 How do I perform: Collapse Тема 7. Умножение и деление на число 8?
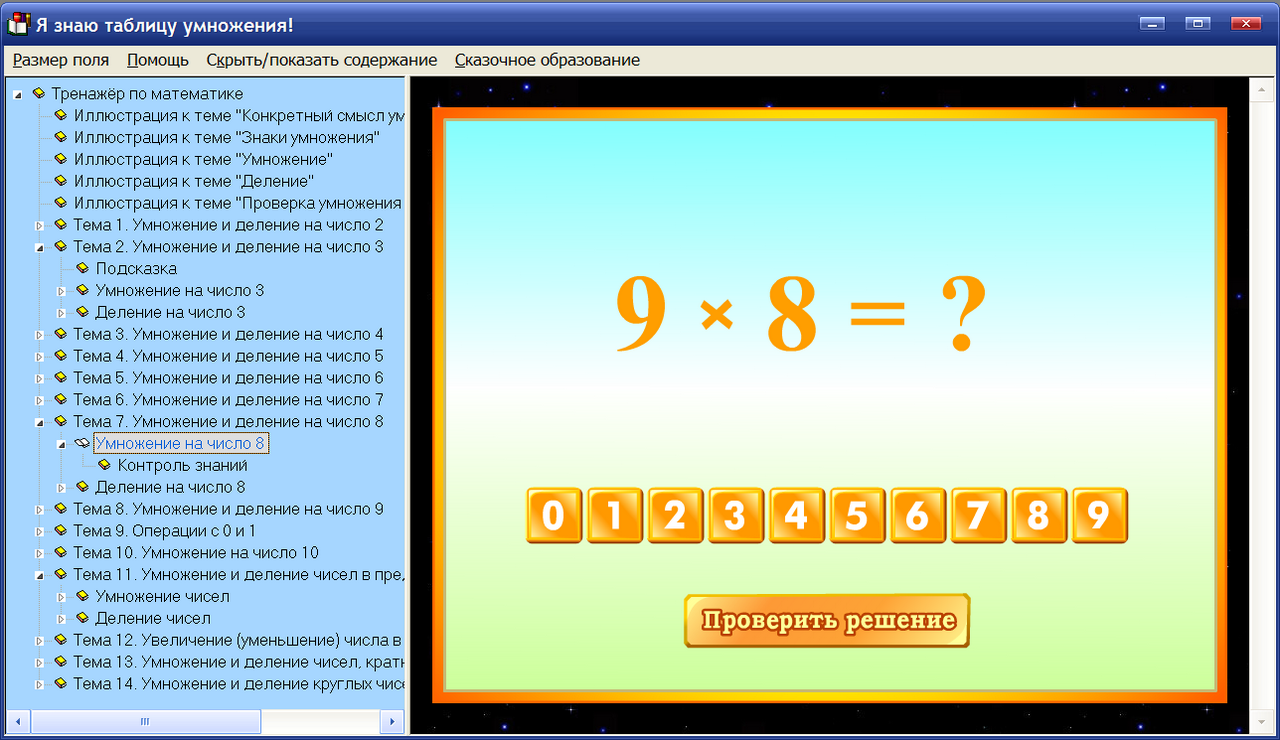[x=40, y=422]
